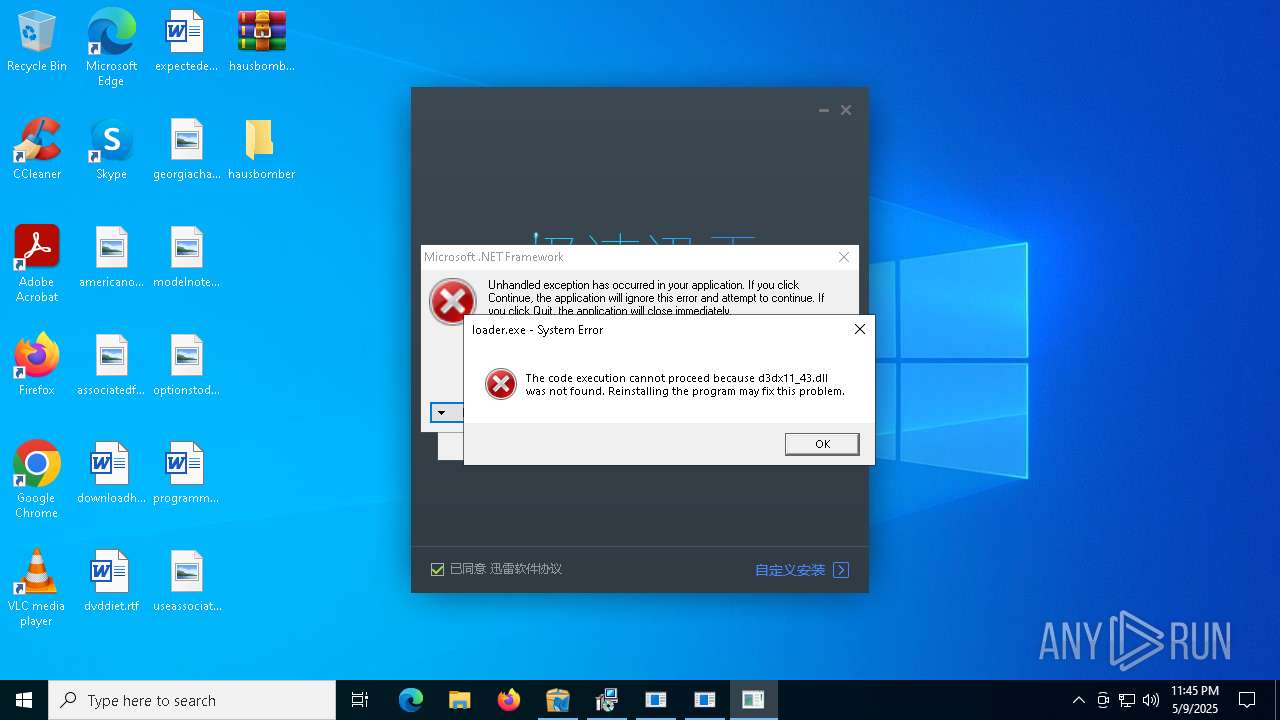Open the 11:45 PM clock calendar
Screen dimensions: 1280x720
(x=1195, y=700)
